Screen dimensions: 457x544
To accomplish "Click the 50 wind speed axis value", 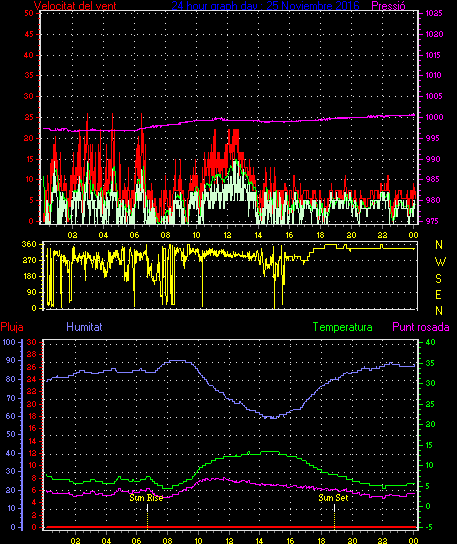I will [29, 13].
